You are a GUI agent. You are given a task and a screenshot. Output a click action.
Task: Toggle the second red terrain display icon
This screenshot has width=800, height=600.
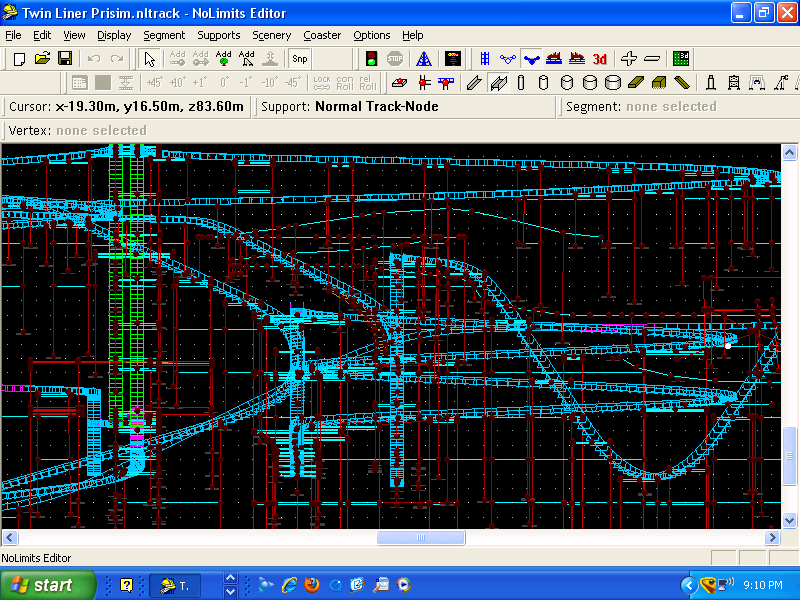[x=577, y=59]
